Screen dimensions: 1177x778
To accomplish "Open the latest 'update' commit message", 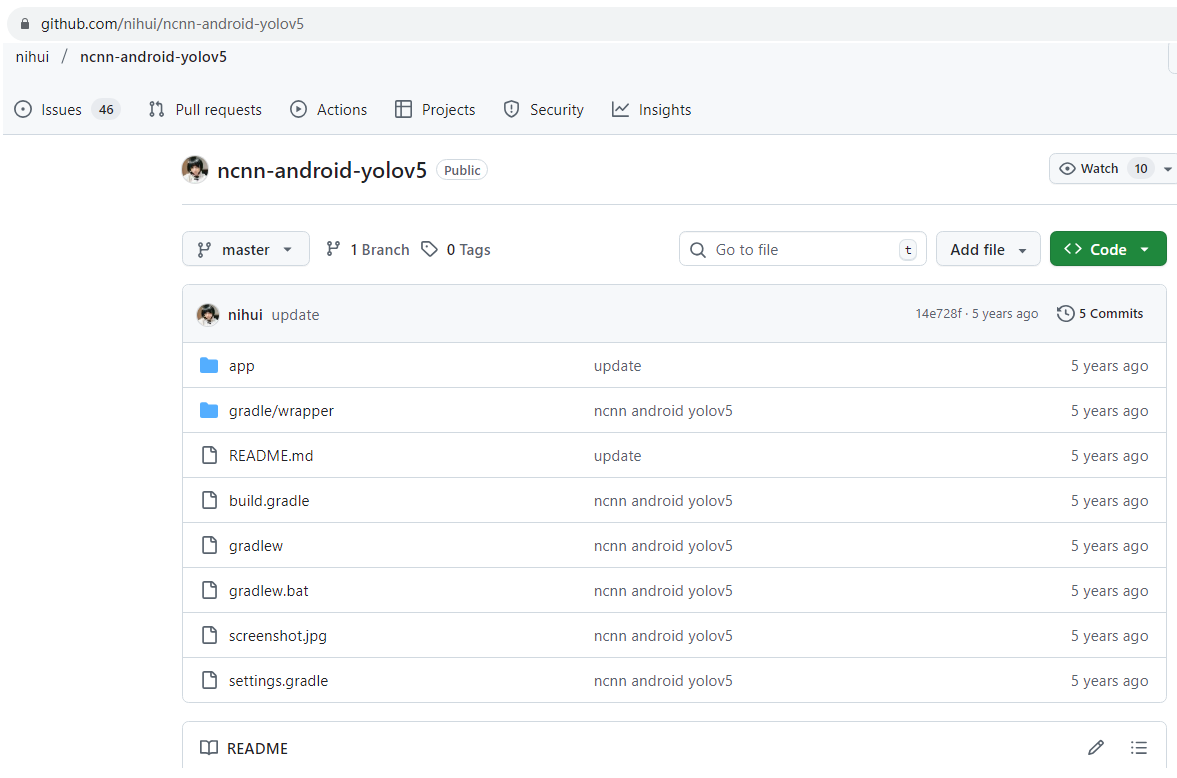I will click(295, 315).
